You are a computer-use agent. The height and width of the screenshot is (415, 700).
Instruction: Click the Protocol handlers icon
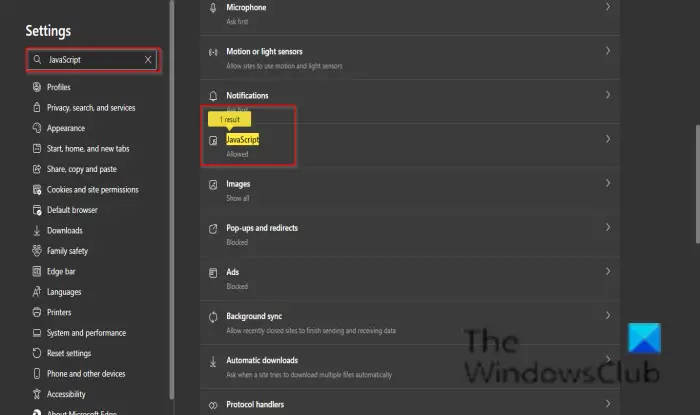pyautogui.click(x=213, y=405)
